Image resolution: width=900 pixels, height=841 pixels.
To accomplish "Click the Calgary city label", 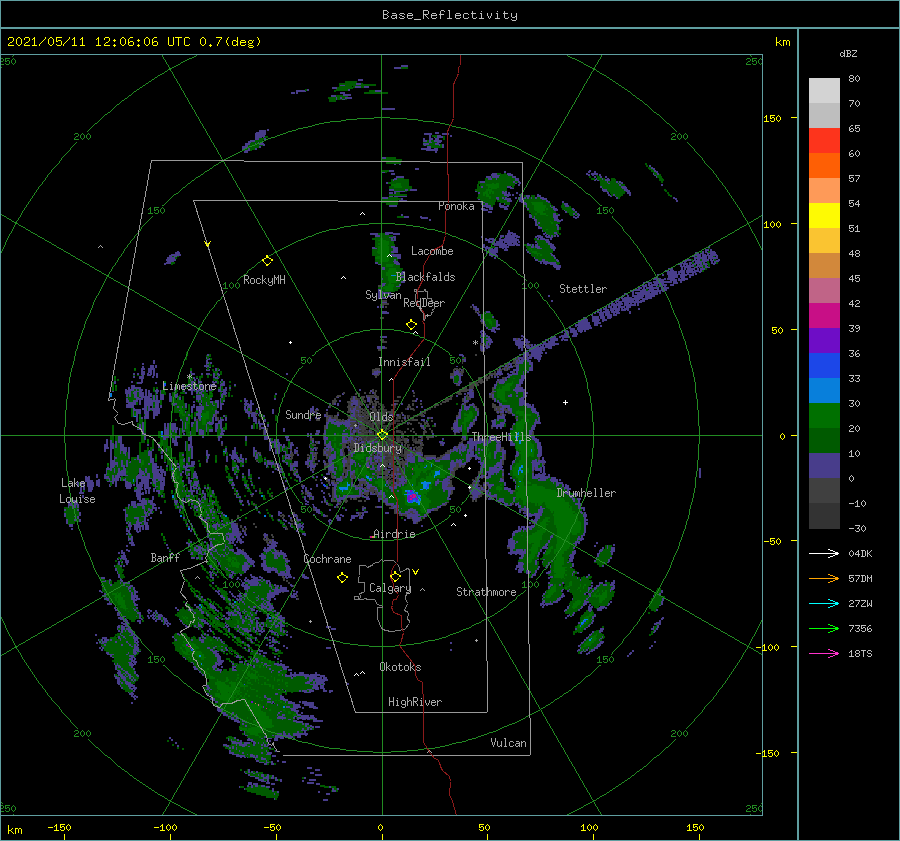I will [390, 588].
